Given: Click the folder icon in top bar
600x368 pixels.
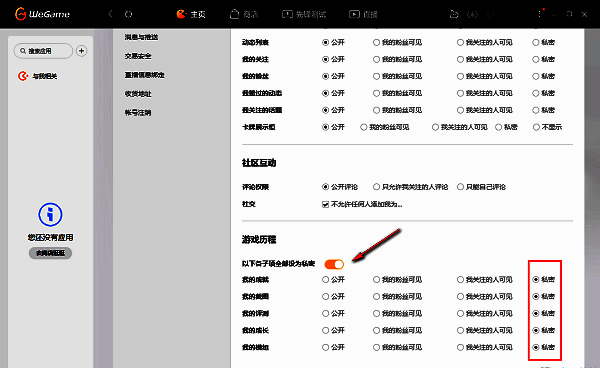Looking at the screenshot, I should (454, 14).
